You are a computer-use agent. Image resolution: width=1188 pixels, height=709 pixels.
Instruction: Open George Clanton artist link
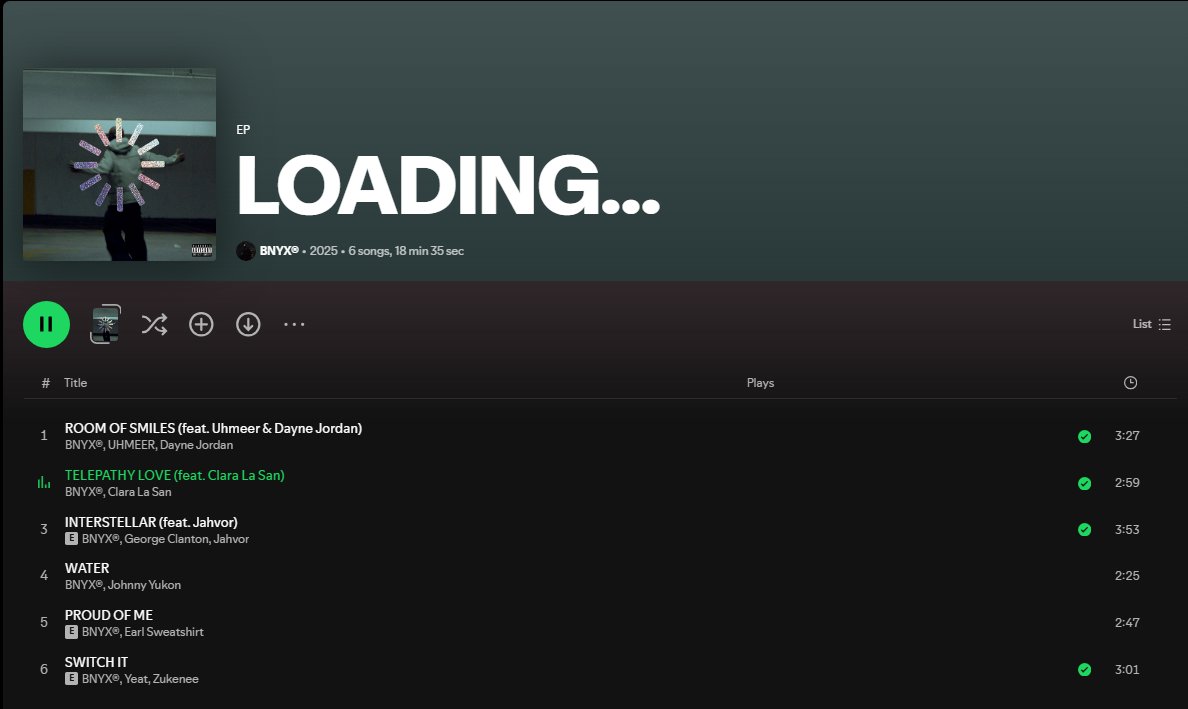coord(166,539)
